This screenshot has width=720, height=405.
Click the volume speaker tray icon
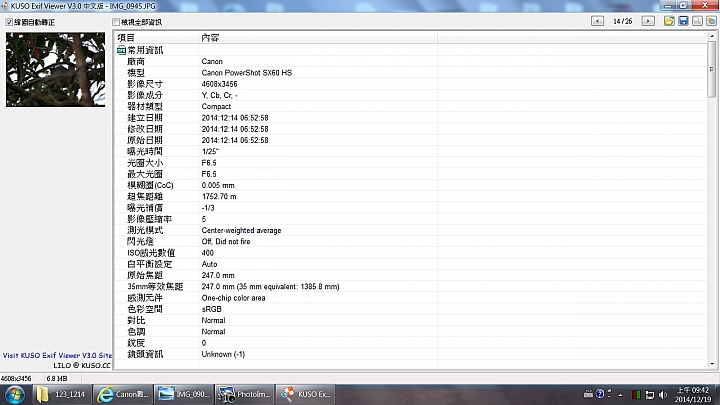coord(662,394)
